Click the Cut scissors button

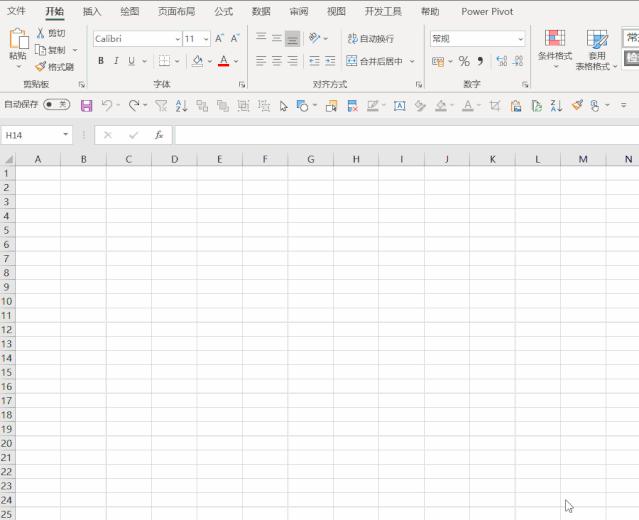point(51,33)
